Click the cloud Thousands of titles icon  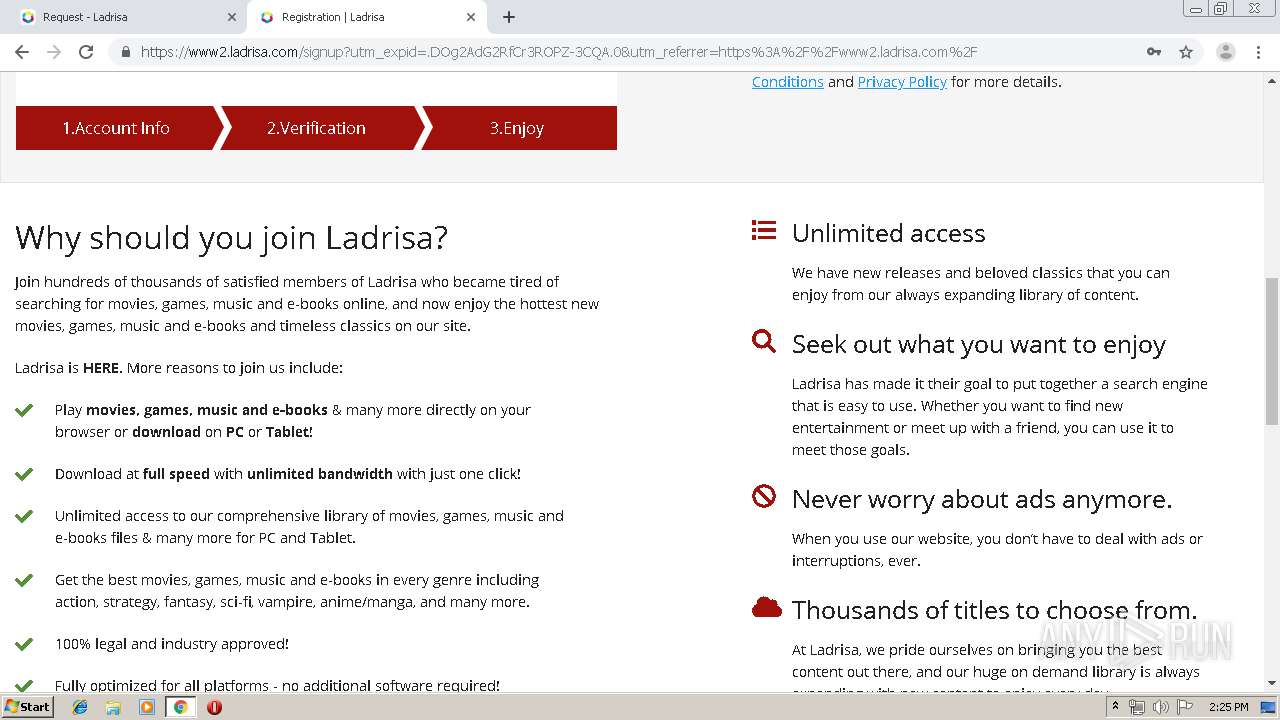click(x=766, y=607)
